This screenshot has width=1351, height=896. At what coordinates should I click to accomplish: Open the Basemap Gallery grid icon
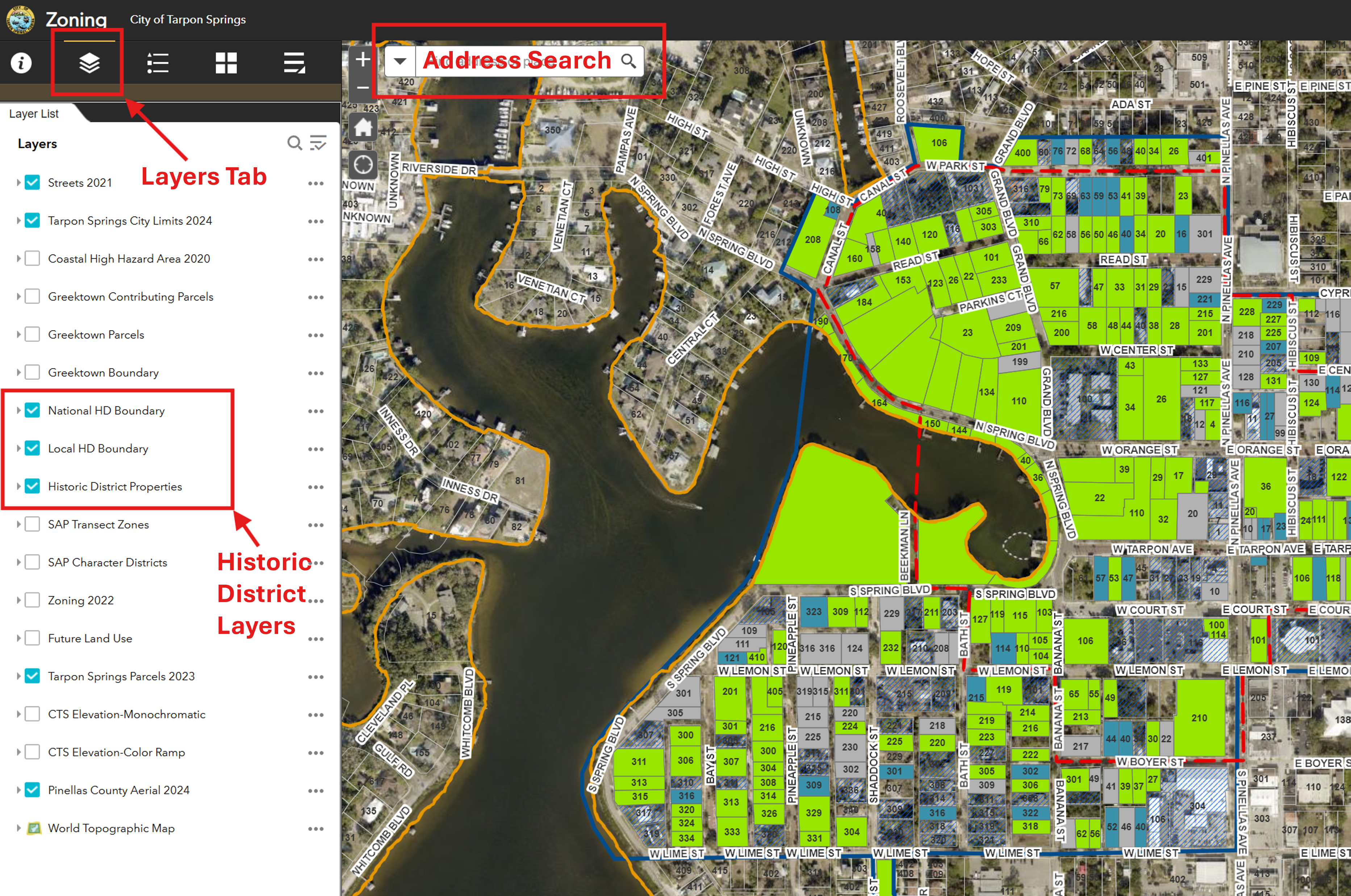click(x=226, y=63)
